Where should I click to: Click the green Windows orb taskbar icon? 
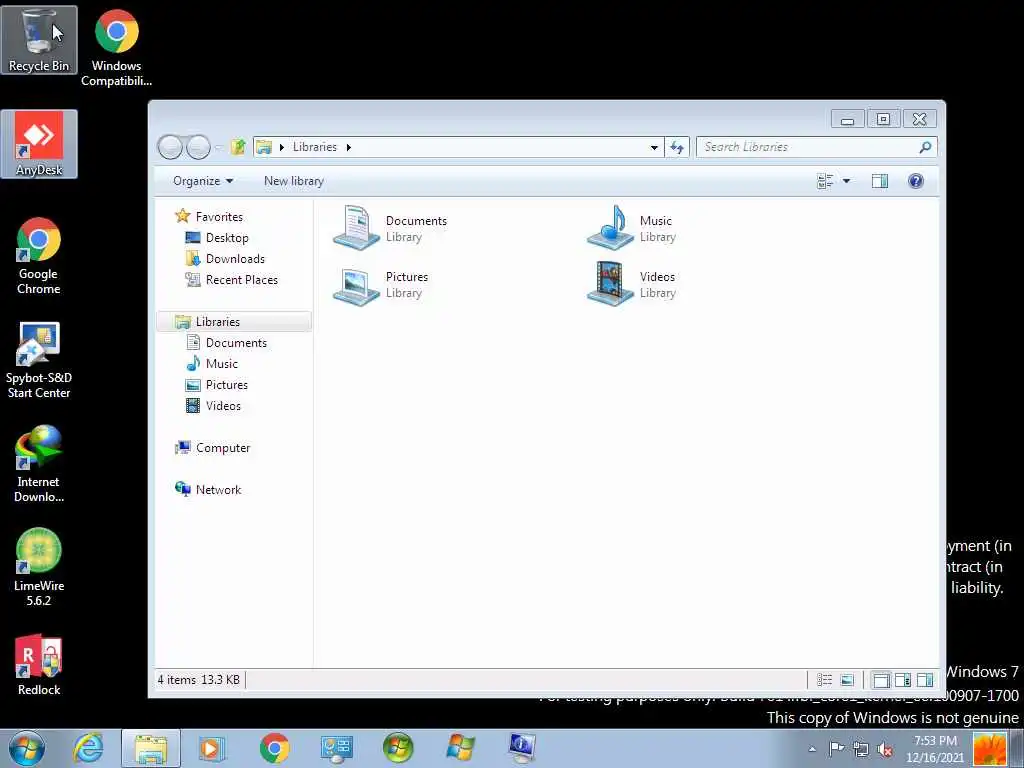(398, 748)
